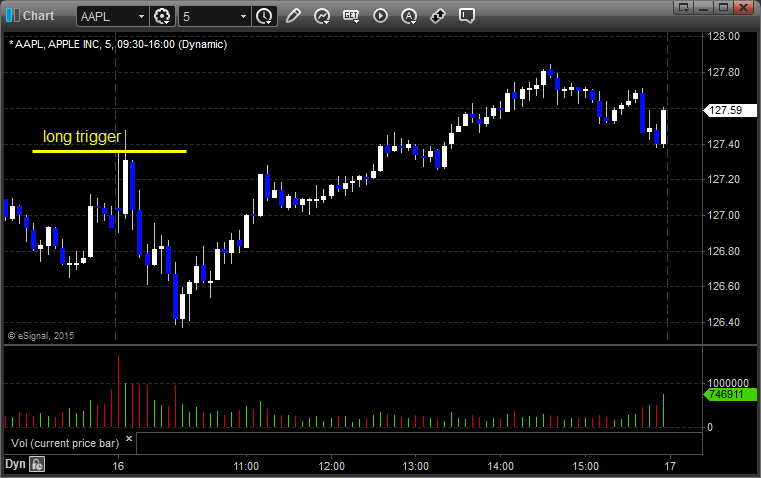Click the Dyn scaling label
This screenshot has height=478, width=761.
pyautogui.click(x=15, y=464)
